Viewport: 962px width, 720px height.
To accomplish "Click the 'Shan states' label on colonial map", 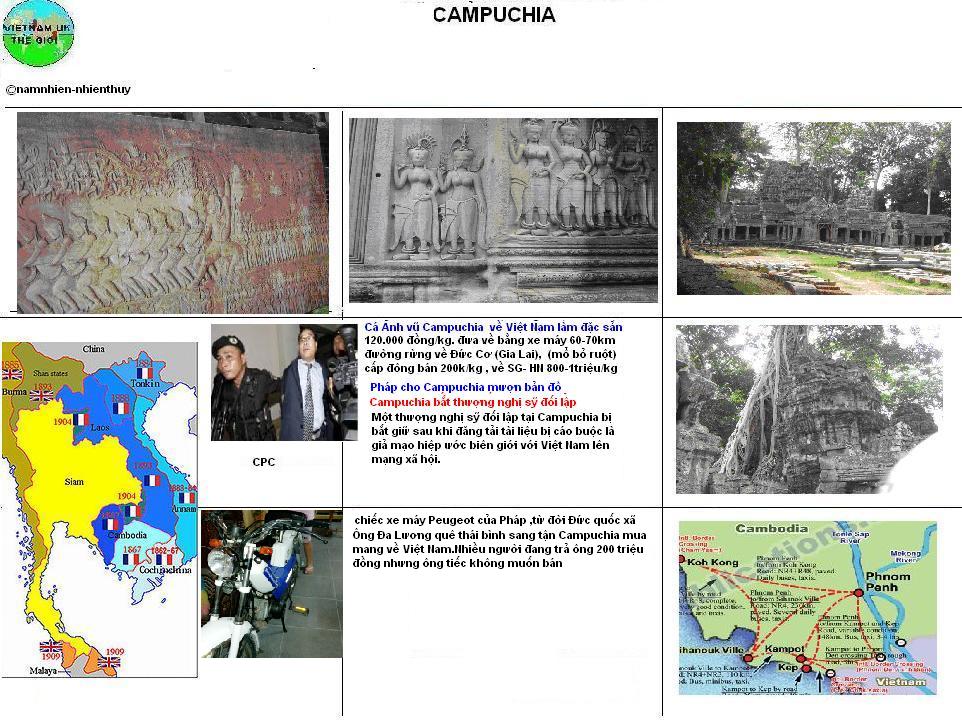I will [x=50, y=373].
